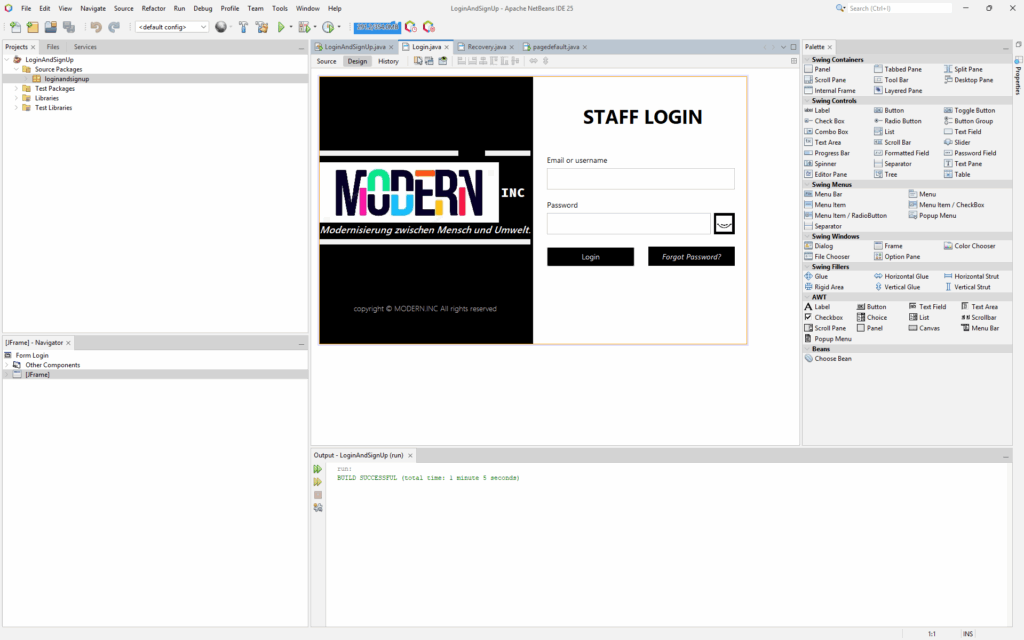Screen dimensions: 1024x640
Task: Click the New Project toolbar icon
Action: [33, 27]
